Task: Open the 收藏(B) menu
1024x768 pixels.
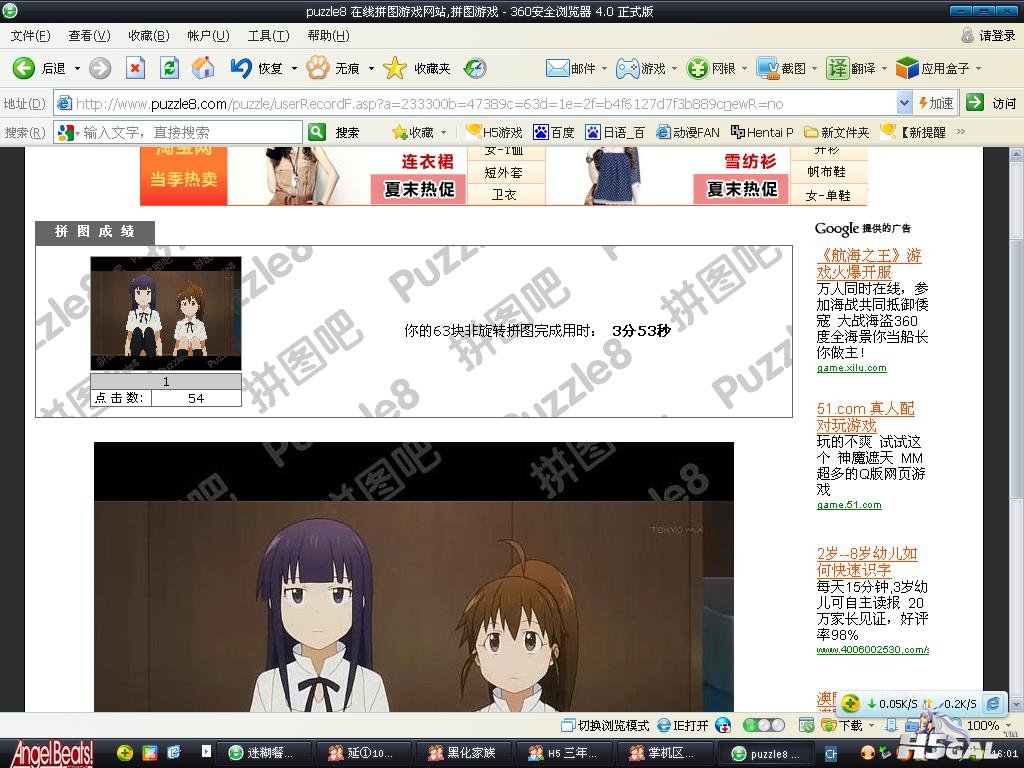Action: pyautogui.click(x=149, y=36)
